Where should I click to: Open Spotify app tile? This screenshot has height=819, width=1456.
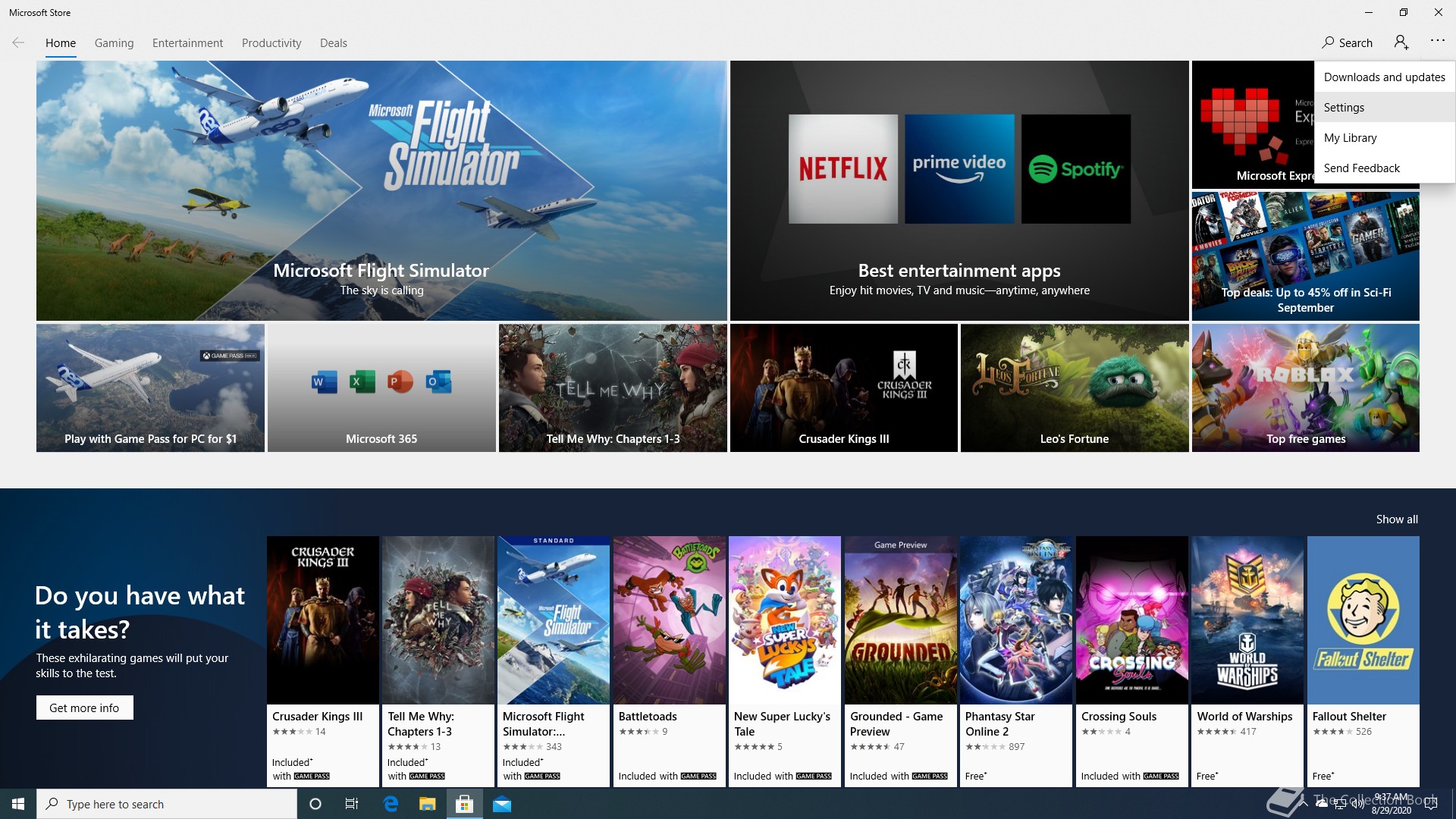tap(1075, 168)
